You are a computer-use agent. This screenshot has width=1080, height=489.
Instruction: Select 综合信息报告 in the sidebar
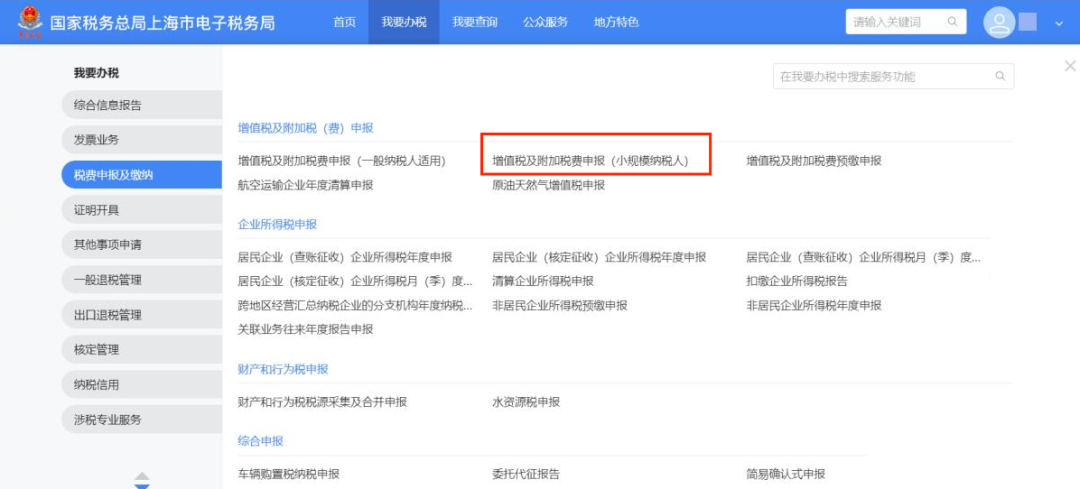141,105
